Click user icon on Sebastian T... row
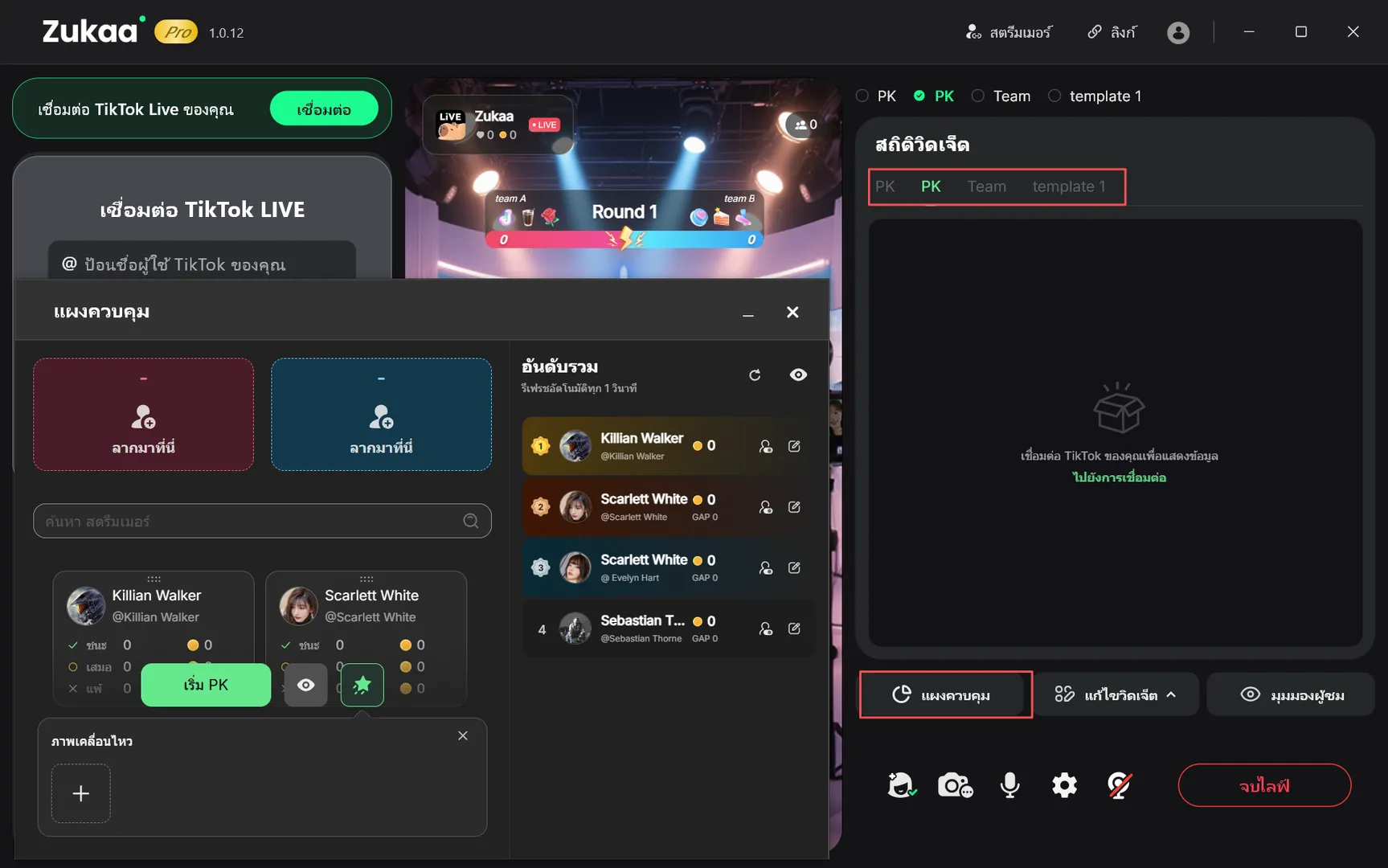This screenshot has width=1388, height=868. pos(765,628)
